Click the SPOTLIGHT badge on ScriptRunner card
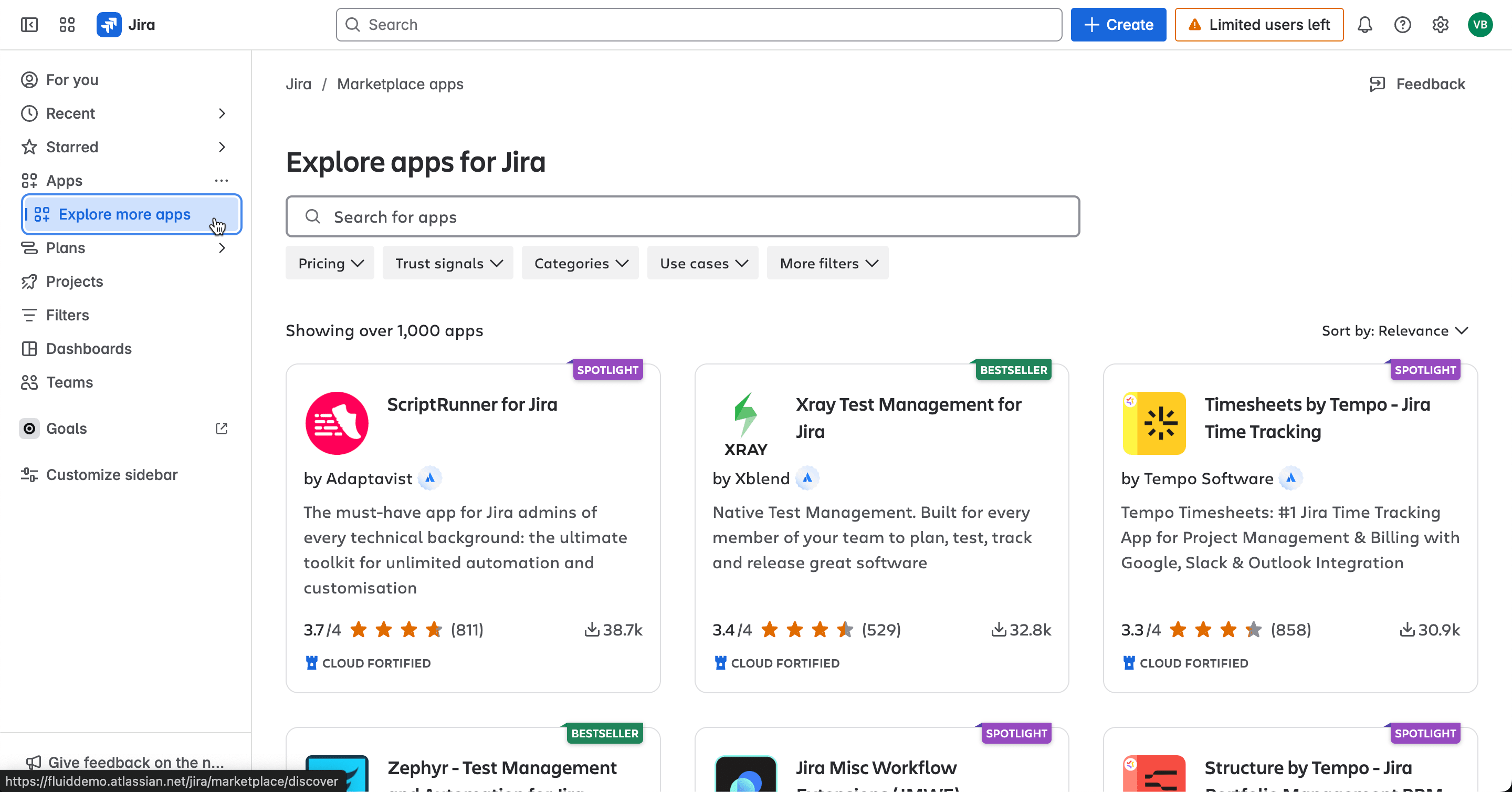The image size is (1512, 792). [x=607, y=370]
